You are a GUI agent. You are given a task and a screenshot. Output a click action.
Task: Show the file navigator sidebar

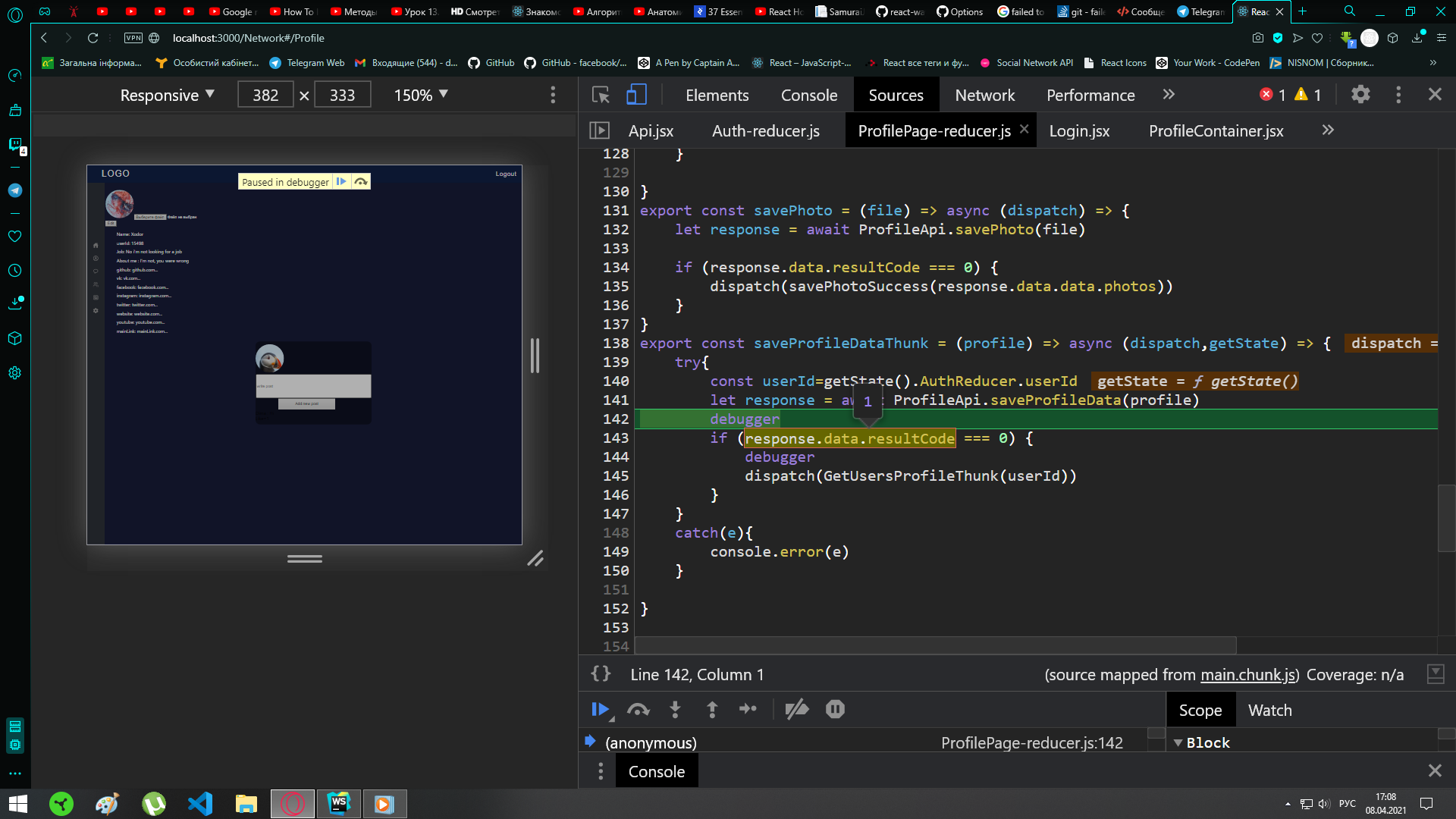click(x=599, y=130)
